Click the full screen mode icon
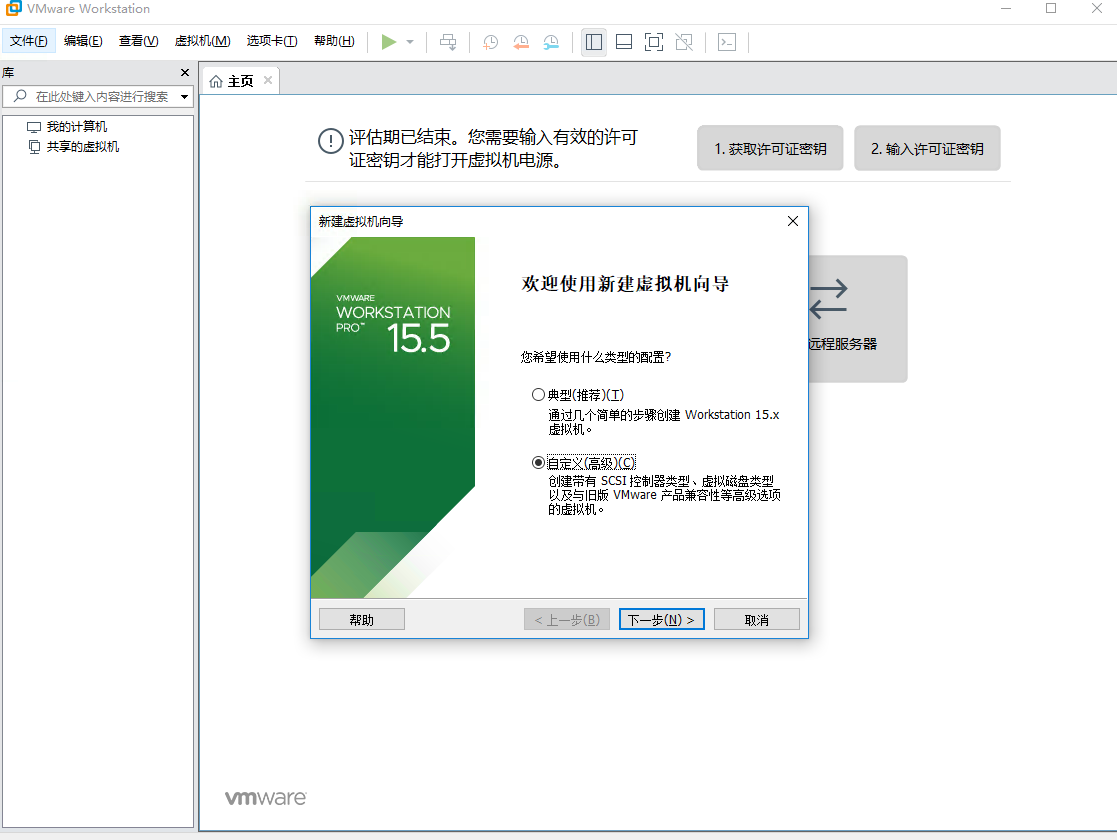Image resolution: width=1117 pixels, height=840 pixels. point(653,42)
